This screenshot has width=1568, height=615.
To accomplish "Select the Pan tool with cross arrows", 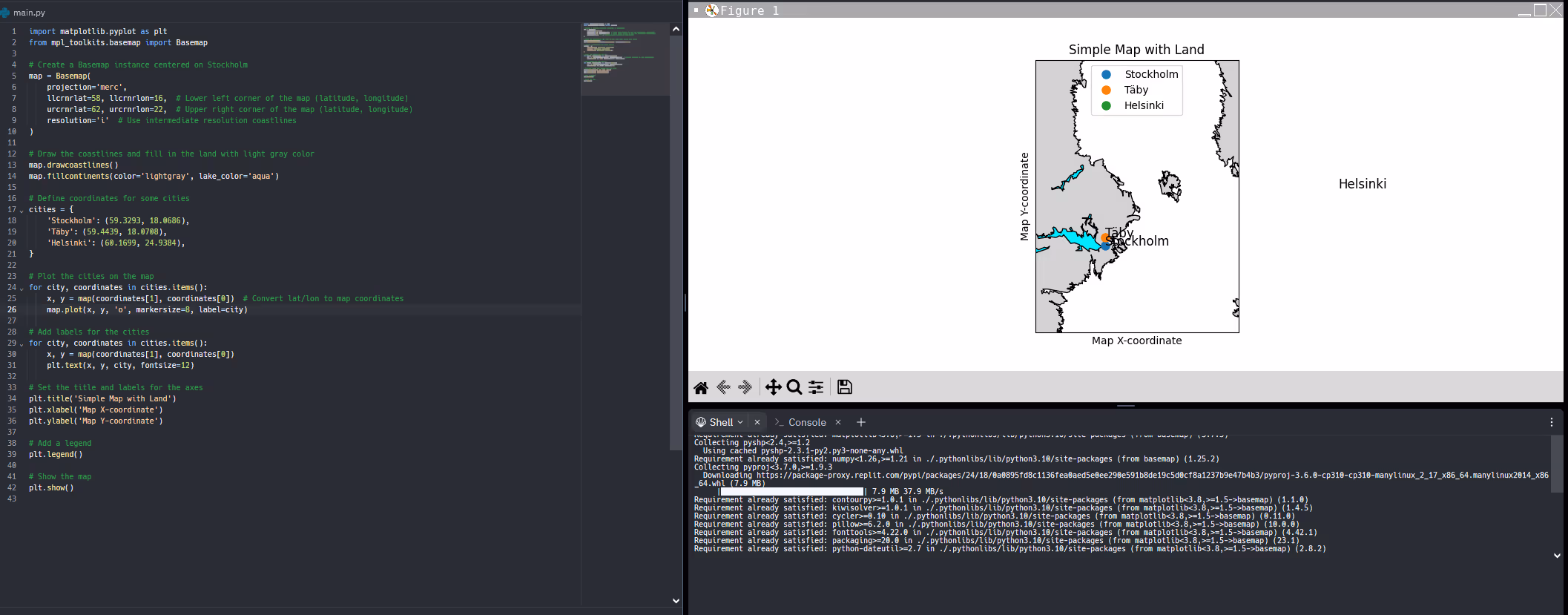I will click(773, 387).
